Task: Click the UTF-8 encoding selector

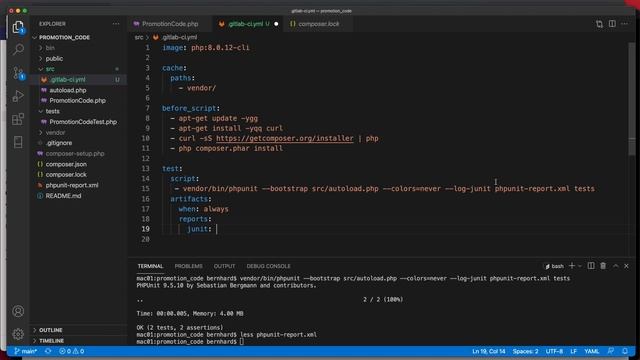Action: click(554, 351)
